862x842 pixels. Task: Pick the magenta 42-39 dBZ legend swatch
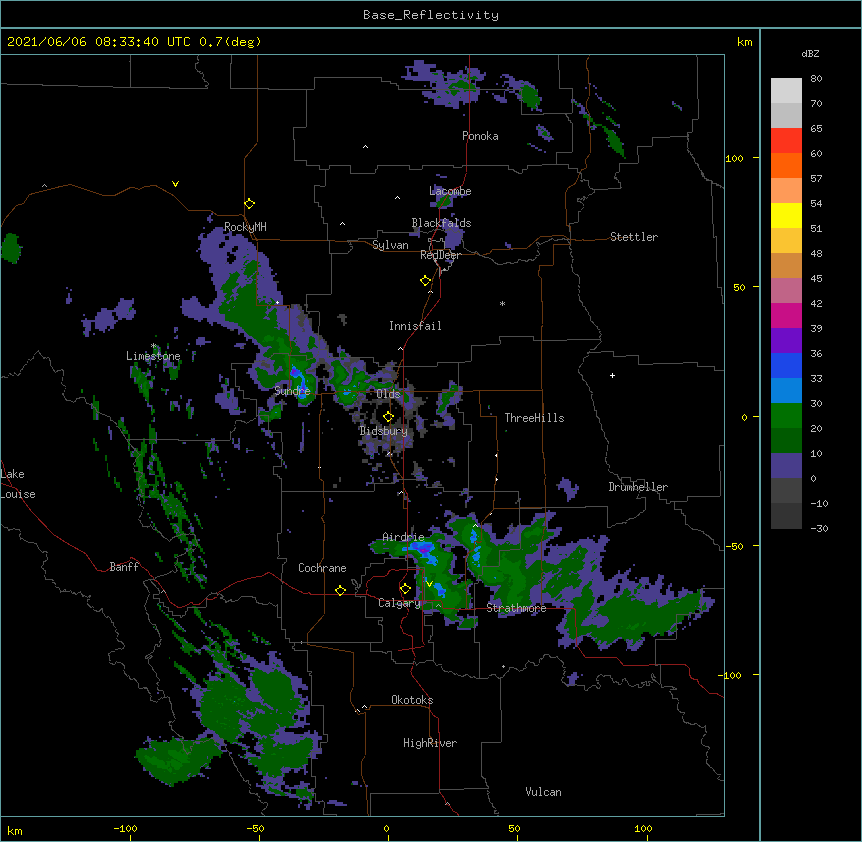click(x=786, y=315)
